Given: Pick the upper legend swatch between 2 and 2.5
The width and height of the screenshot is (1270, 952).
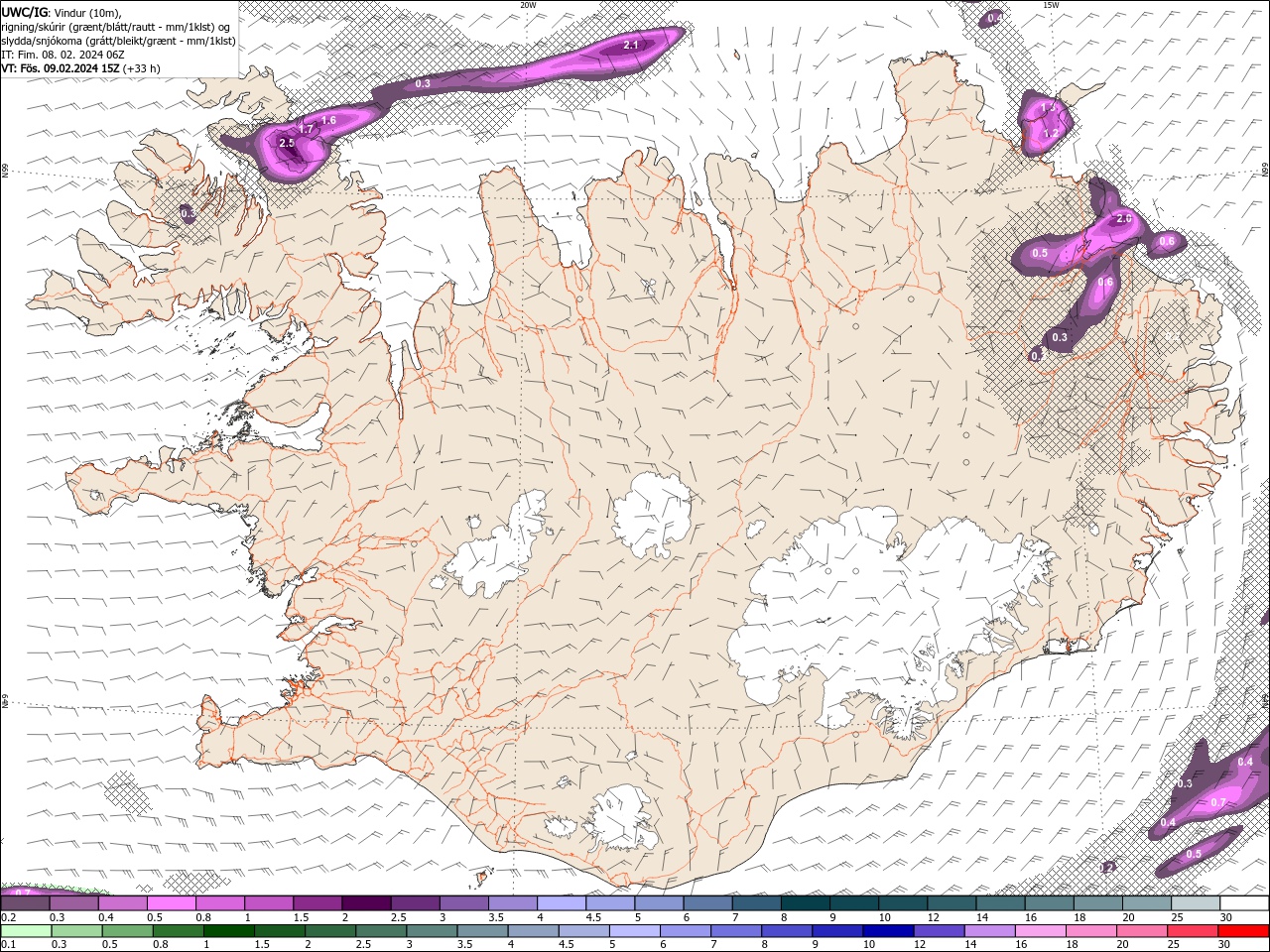Looking at the screenshot, I should [367, 903].
